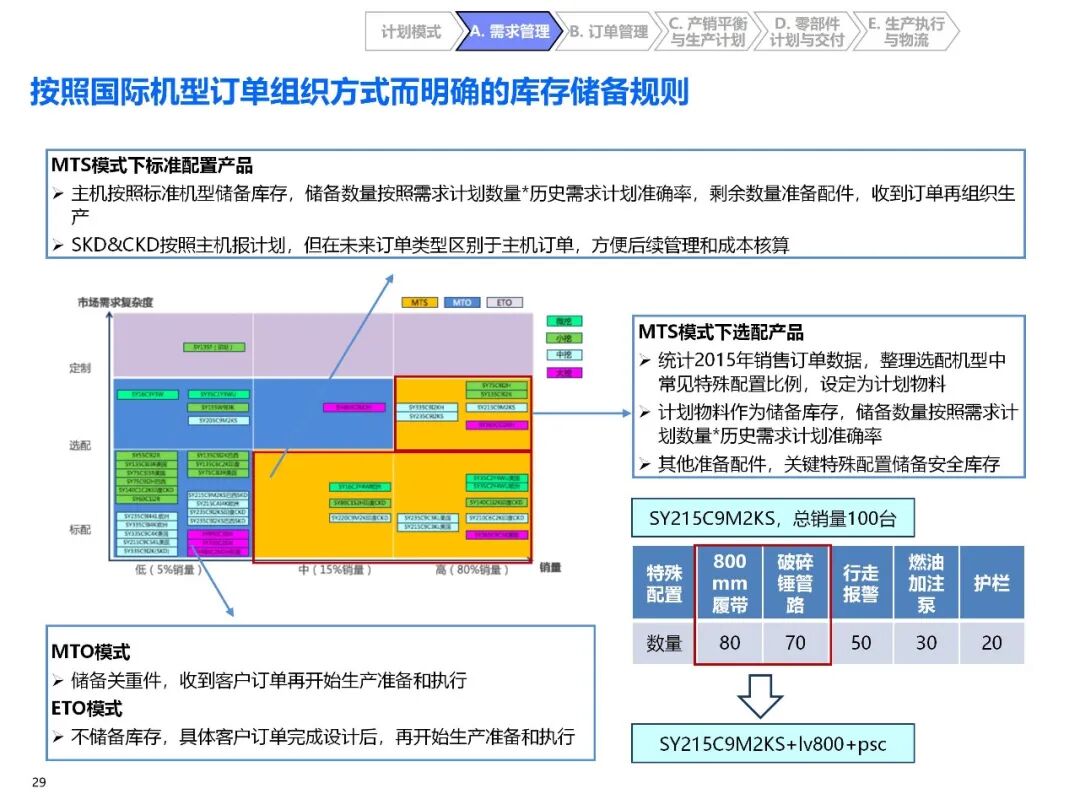This screenshot has width=1080, height=810.
Task: Click the orange MTS legend swatch
Action: click(x=418, y=302)
